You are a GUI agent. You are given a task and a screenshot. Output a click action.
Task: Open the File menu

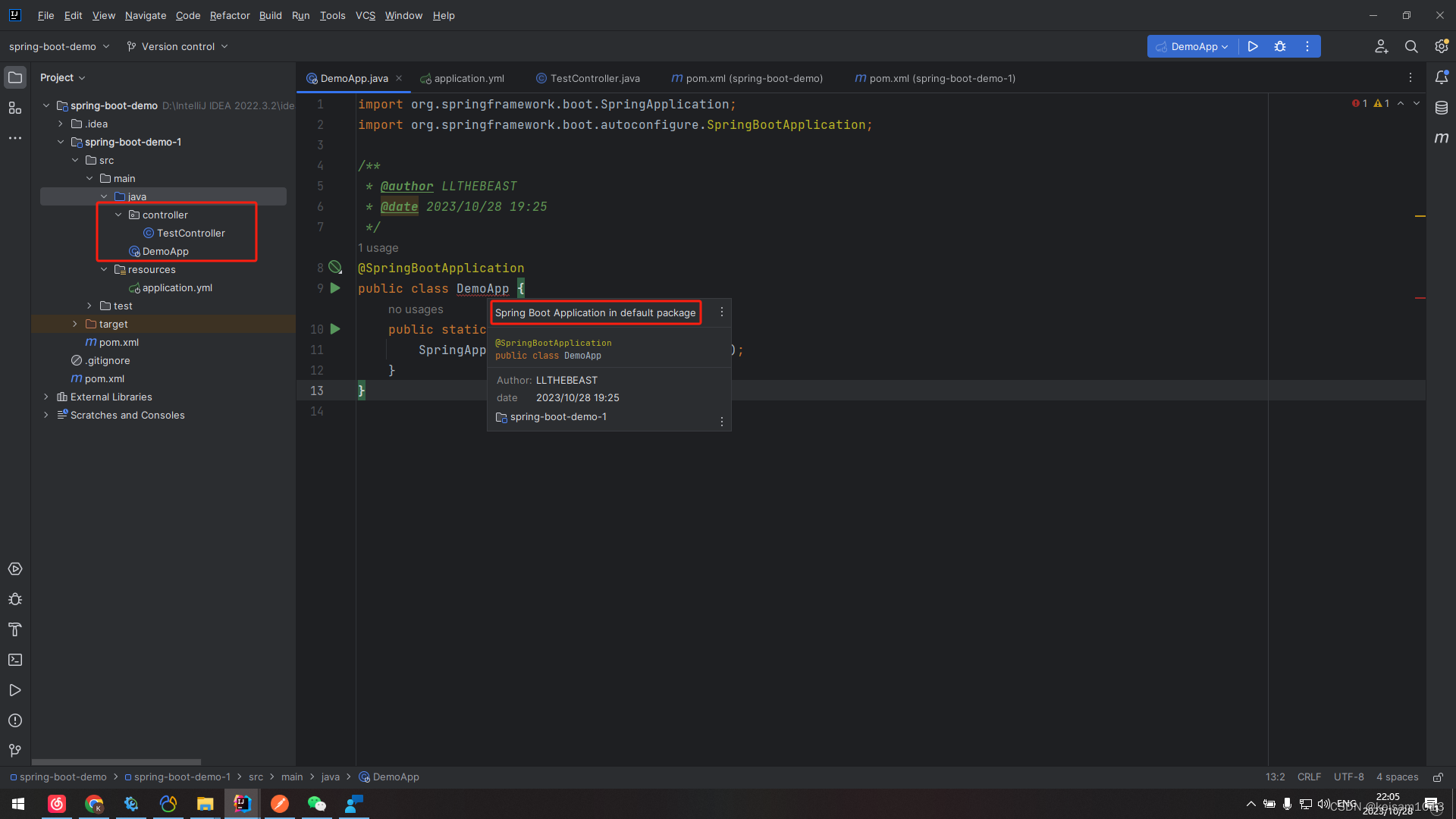click(46, 15)
